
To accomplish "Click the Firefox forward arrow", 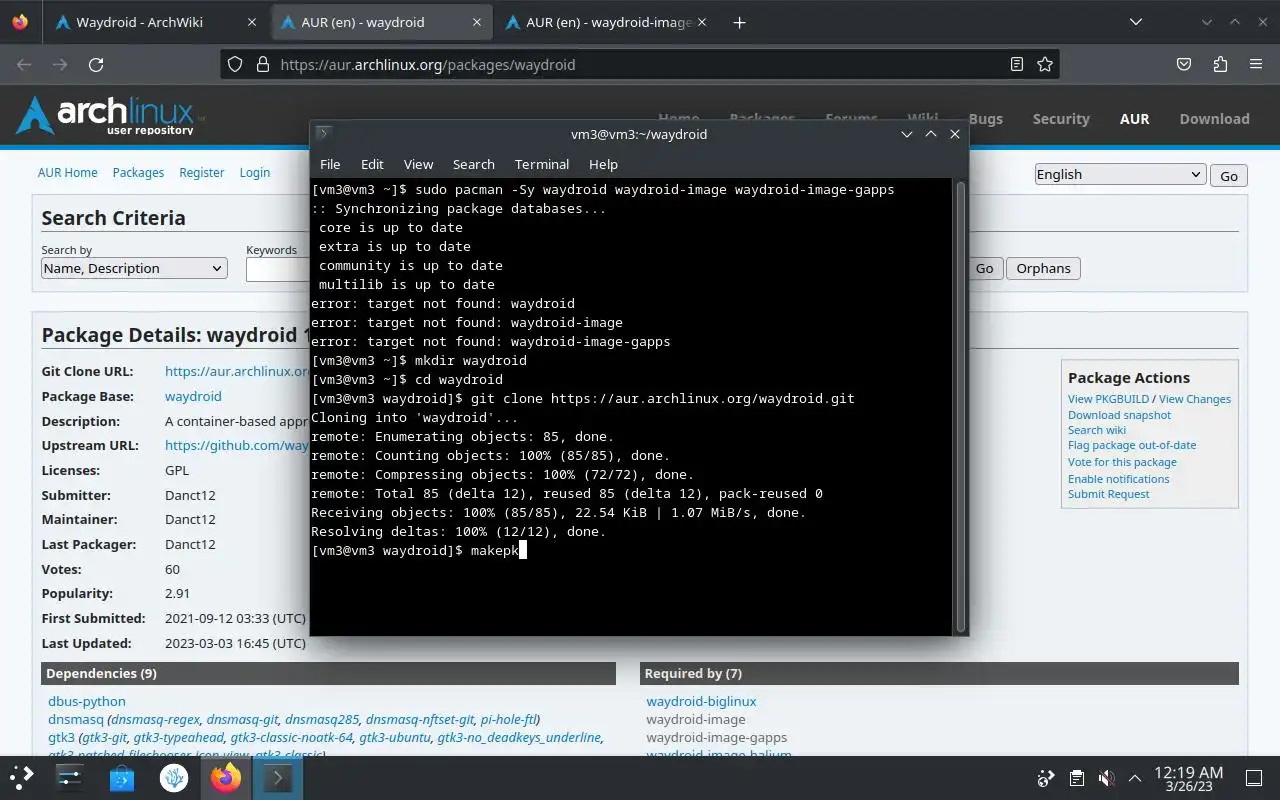I will [60, 64].
